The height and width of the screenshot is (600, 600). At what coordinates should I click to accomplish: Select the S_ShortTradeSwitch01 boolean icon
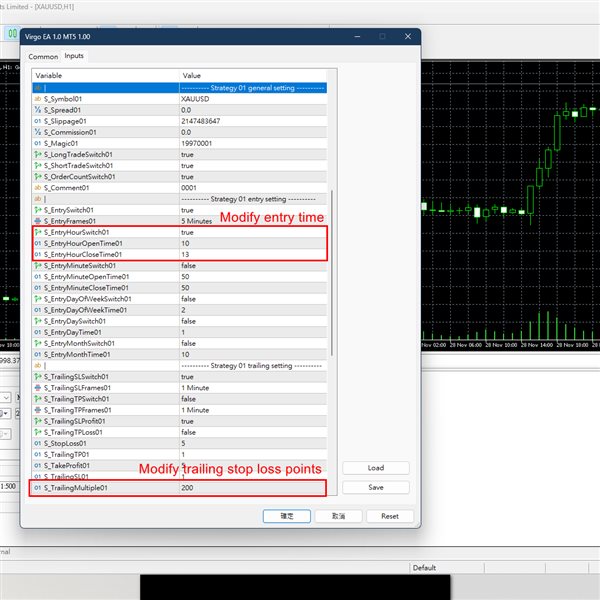tap(38, 165)
